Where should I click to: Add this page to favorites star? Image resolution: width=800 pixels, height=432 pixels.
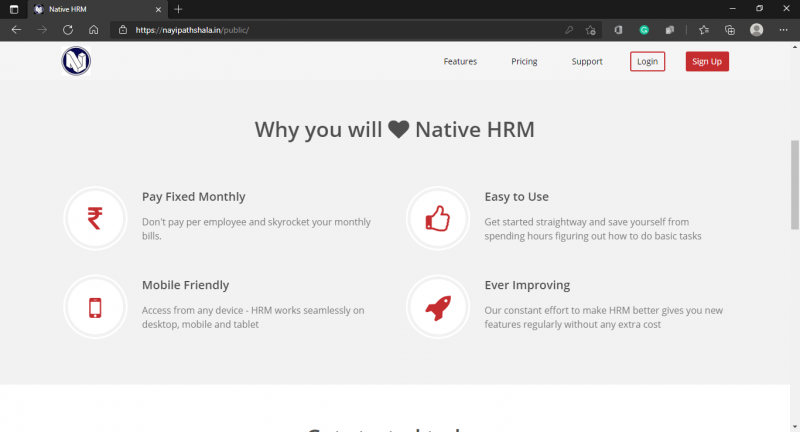(x=591, y=30)
